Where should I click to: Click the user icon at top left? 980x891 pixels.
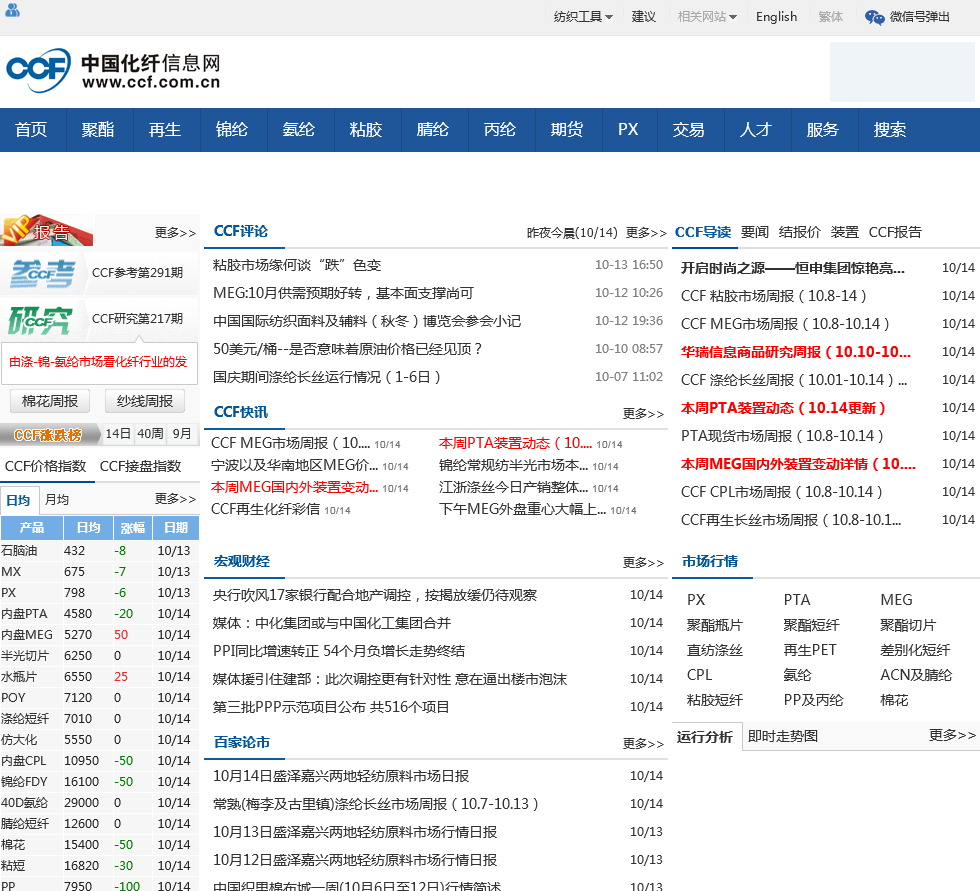(x=12, y=10)
